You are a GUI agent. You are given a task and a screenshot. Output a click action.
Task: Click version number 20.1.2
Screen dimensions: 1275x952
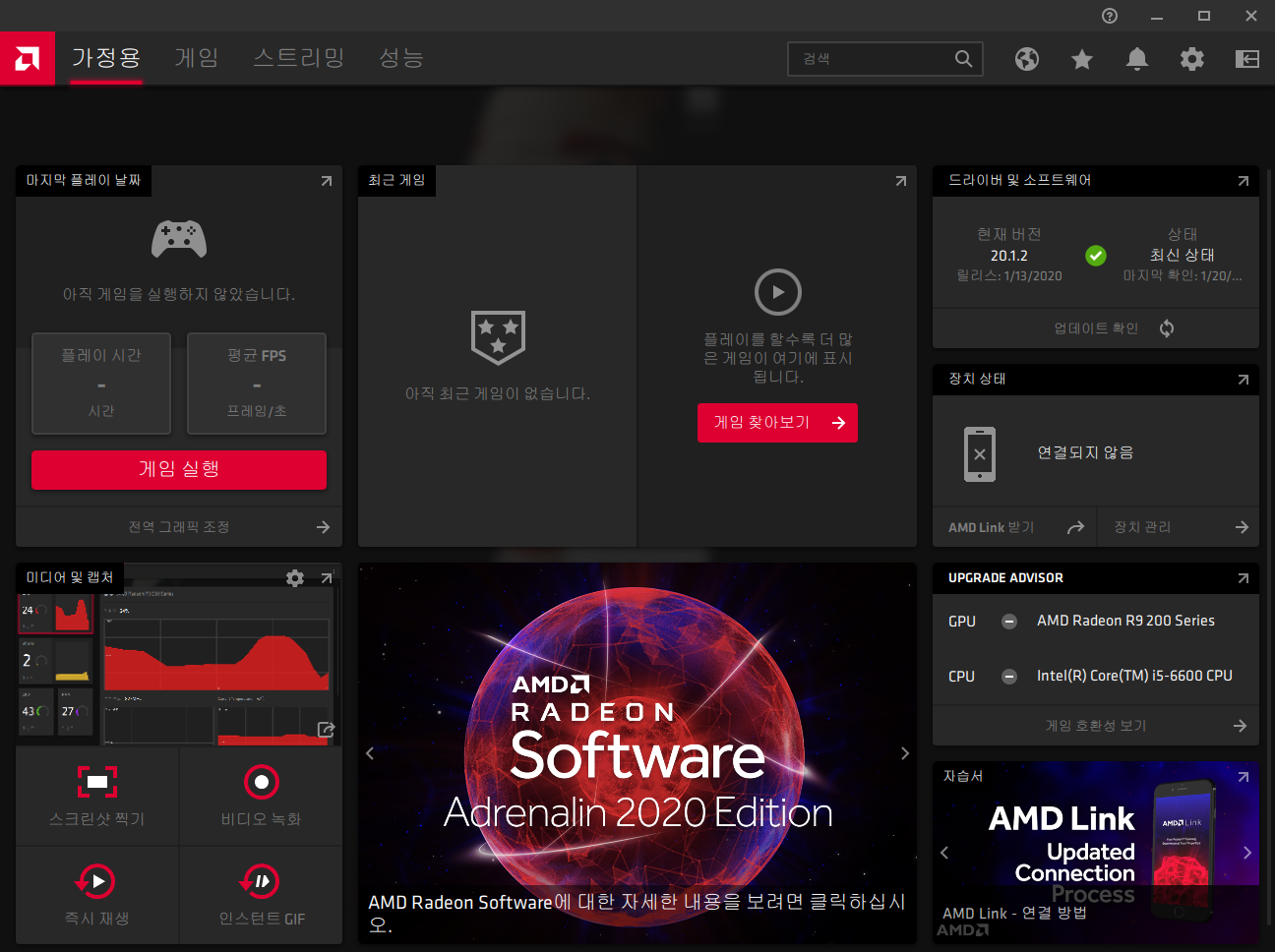[x=1009, y=256]
